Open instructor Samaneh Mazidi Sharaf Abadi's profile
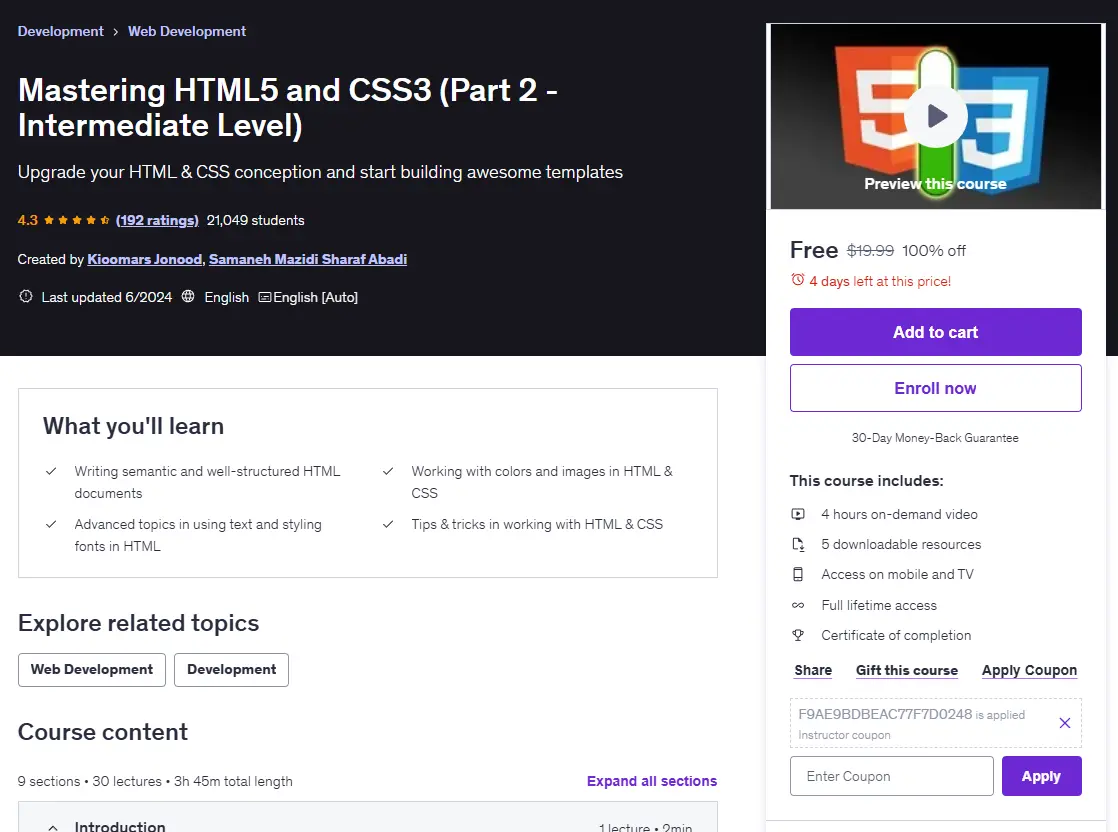This screenshot has width=1118, height=832. click(308, 260)
